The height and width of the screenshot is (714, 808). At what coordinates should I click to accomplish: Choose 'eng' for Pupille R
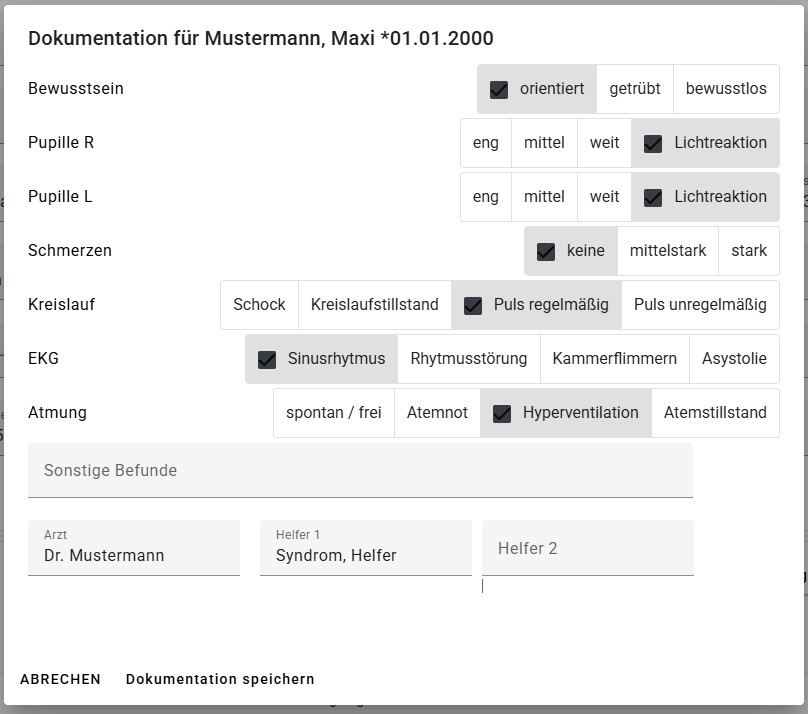[486, 143]
